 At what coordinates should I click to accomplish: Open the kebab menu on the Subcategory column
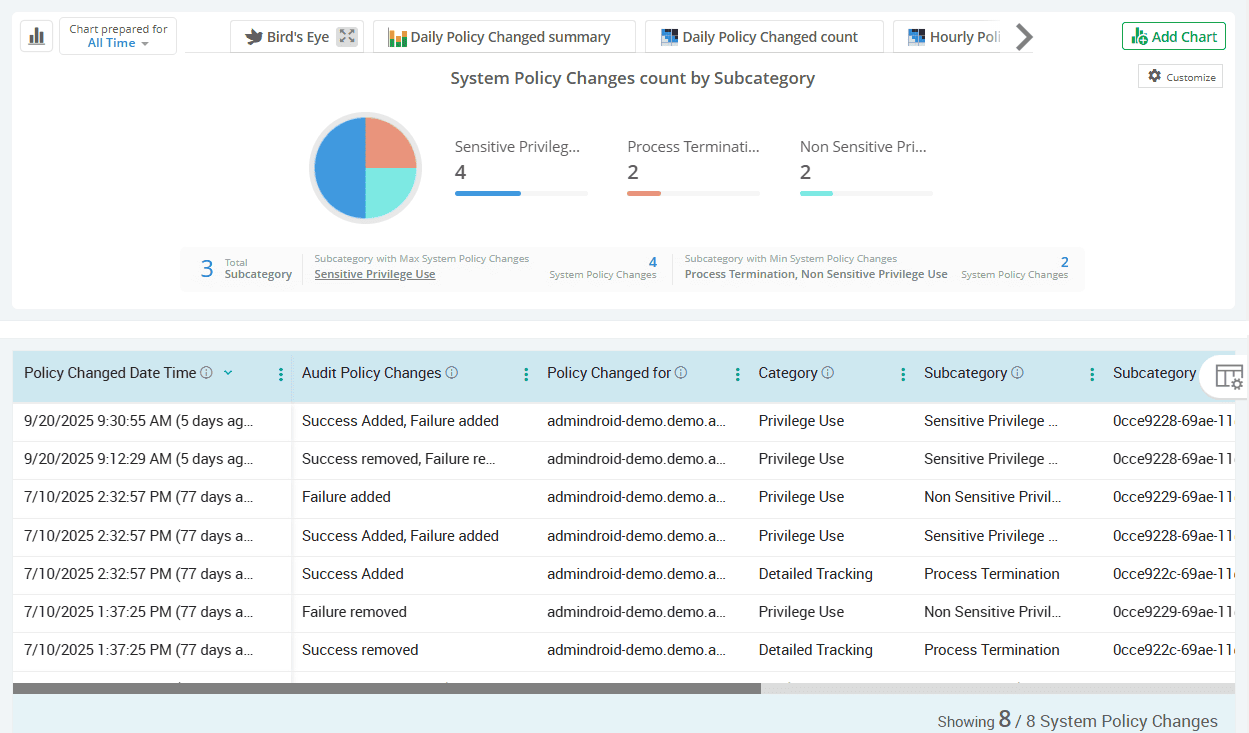point(1091,373)
